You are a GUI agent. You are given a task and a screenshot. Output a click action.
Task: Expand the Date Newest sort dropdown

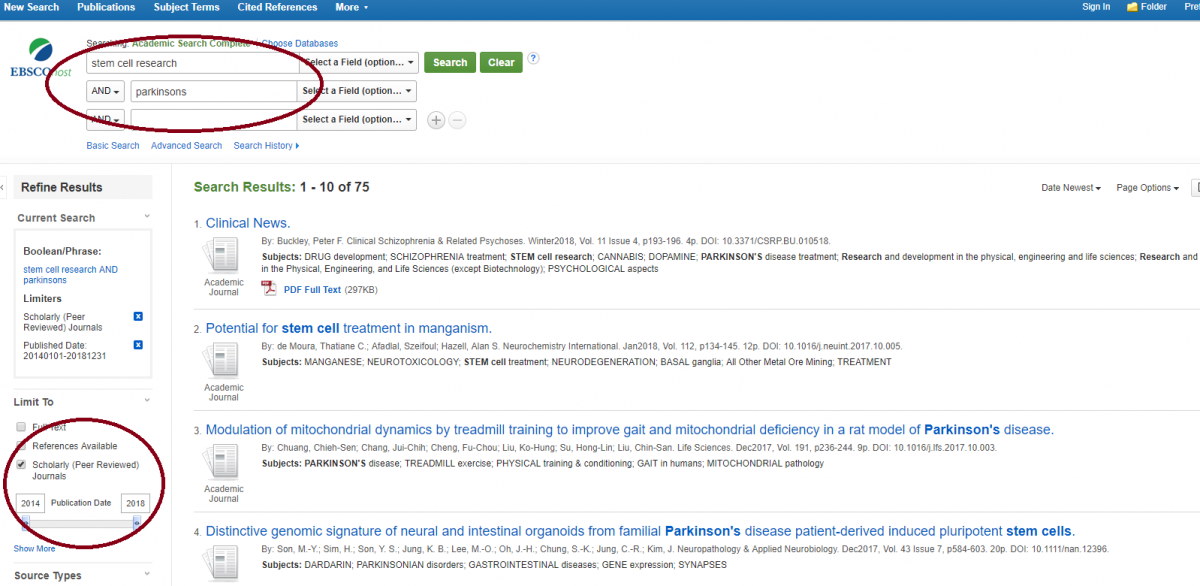(1070, 188)
